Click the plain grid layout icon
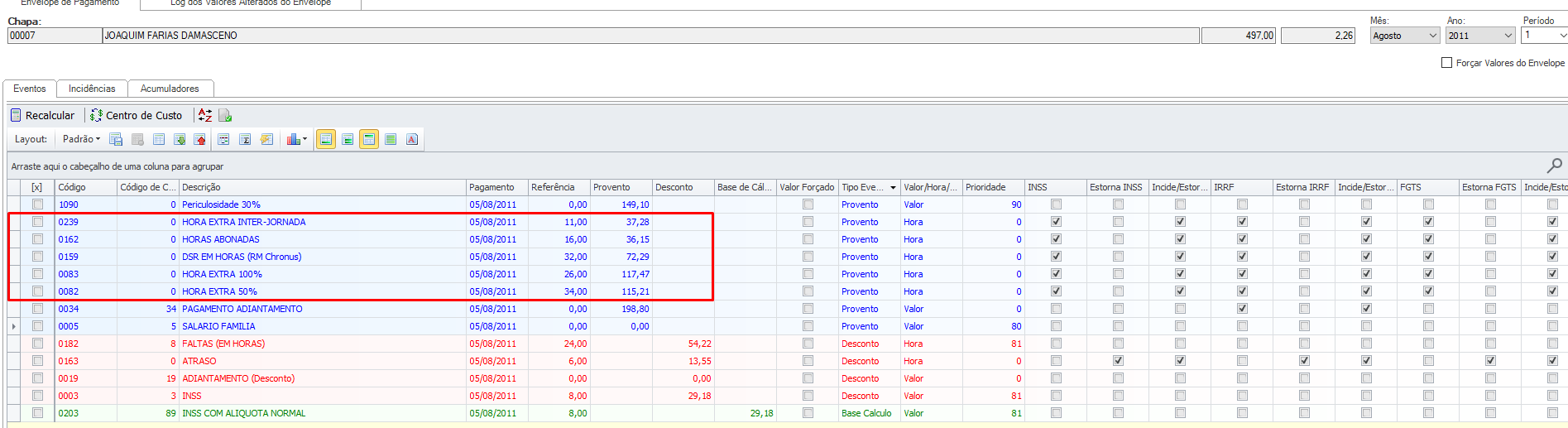This screenshot has height=428, width=1568. pos(159,139)
